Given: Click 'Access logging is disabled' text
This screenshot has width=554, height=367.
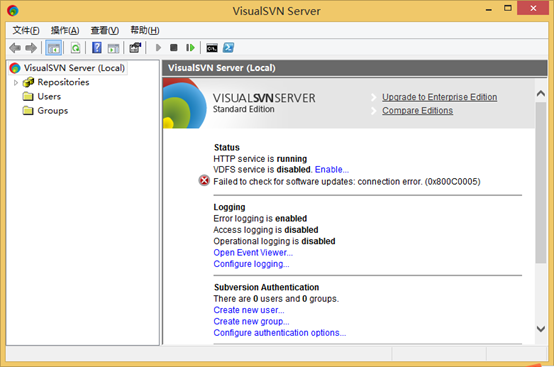Looking at the screenshot, I should [266, 230].
